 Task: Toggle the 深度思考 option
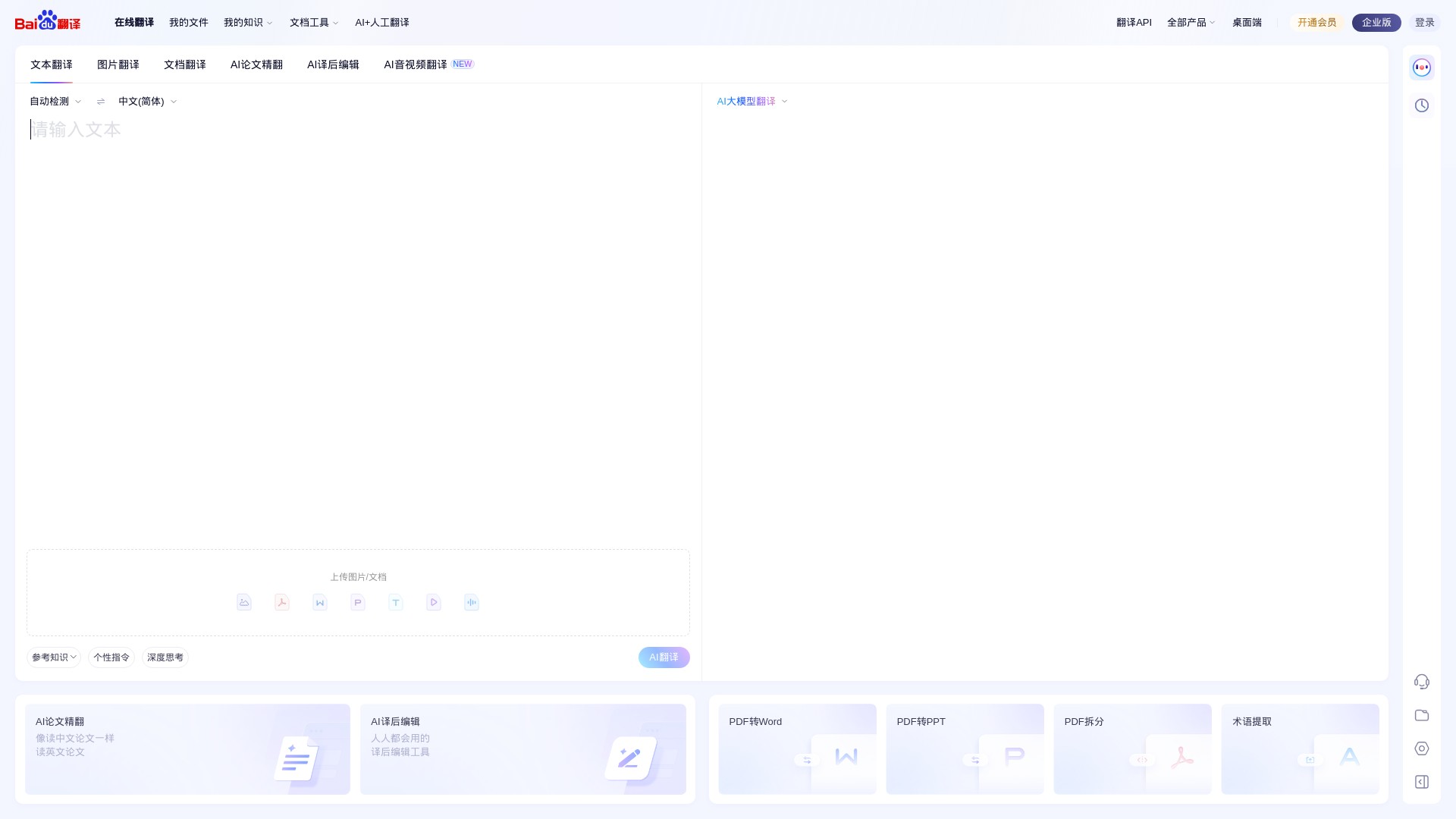pyautogui.click(x=165, y=657)
